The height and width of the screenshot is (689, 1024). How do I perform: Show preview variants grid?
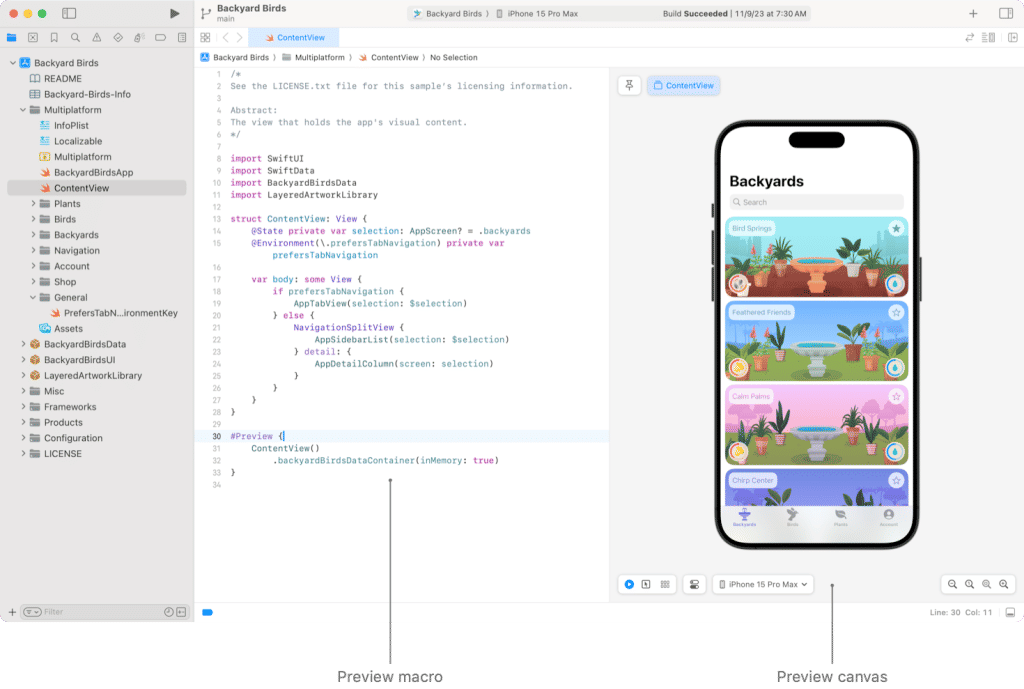(665, 585)
